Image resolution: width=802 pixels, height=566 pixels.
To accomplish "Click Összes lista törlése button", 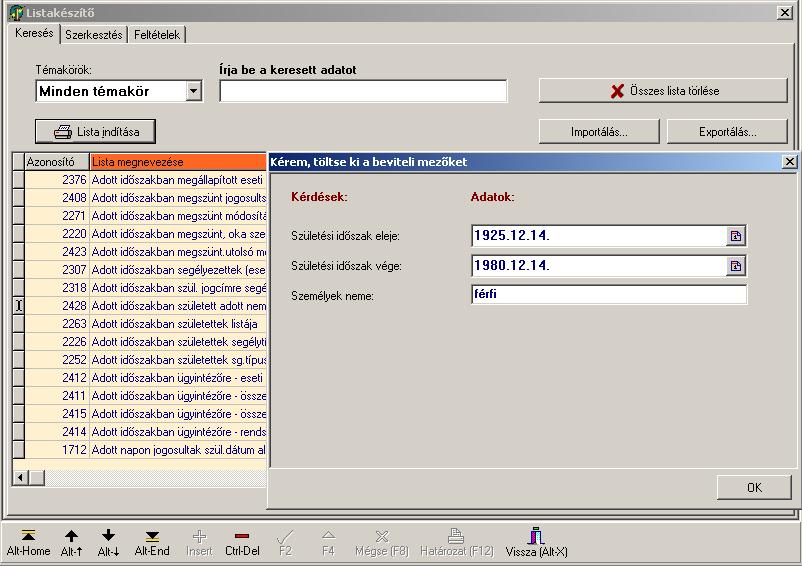I will pos(663,90).
